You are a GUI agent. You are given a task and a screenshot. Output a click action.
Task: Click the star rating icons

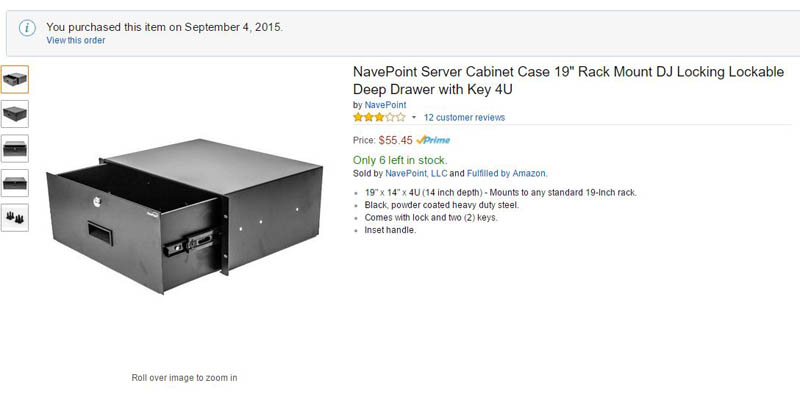379,117
